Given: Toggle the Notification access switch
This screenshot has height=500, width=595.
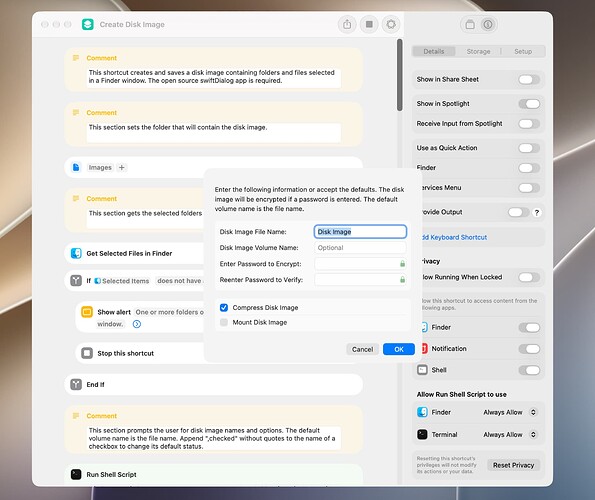Looking at the screenshot, I should point(529,349).
